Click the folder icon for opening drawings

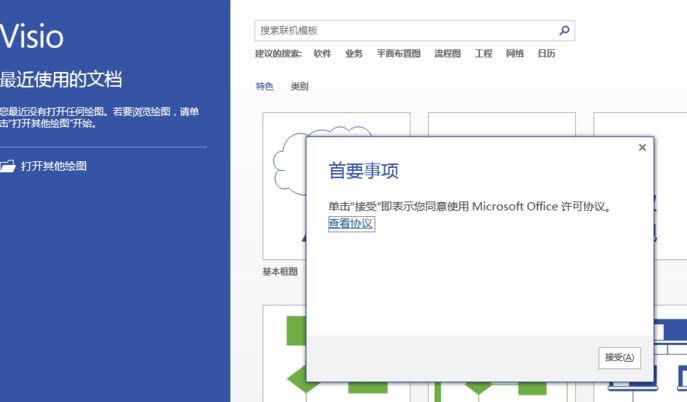[8, 166]
